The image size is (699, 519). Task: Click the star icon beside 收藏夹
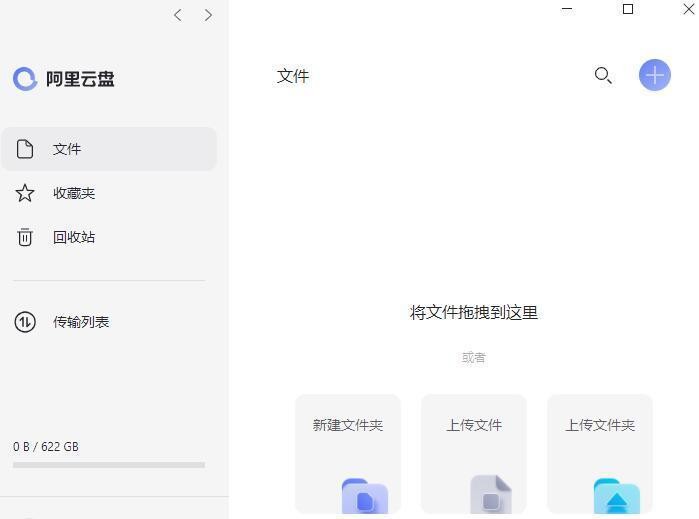coord(25,193)
